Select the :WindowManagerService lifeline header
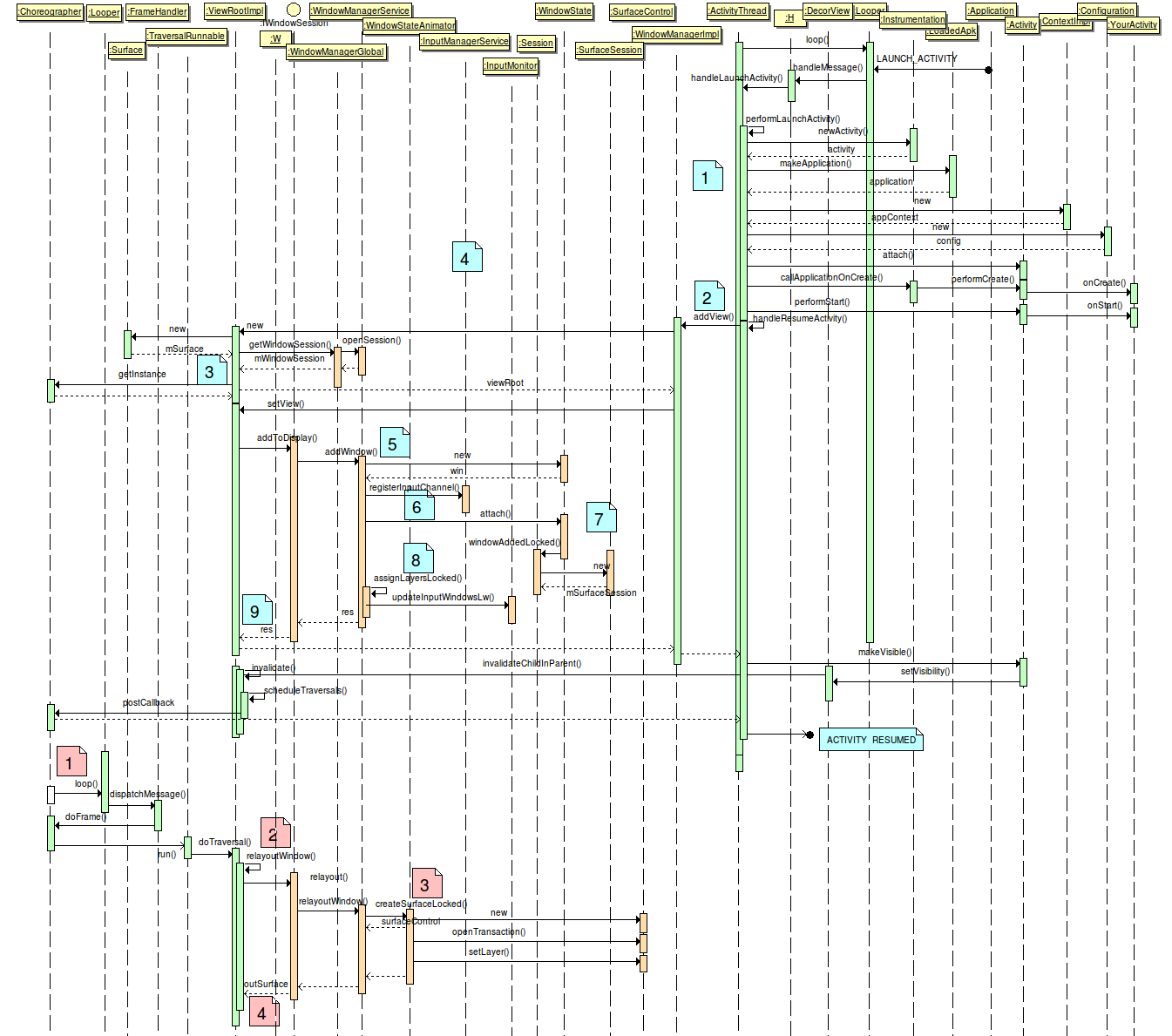The height and width of the screenshot is (1036, 1172). pos(361,11)
